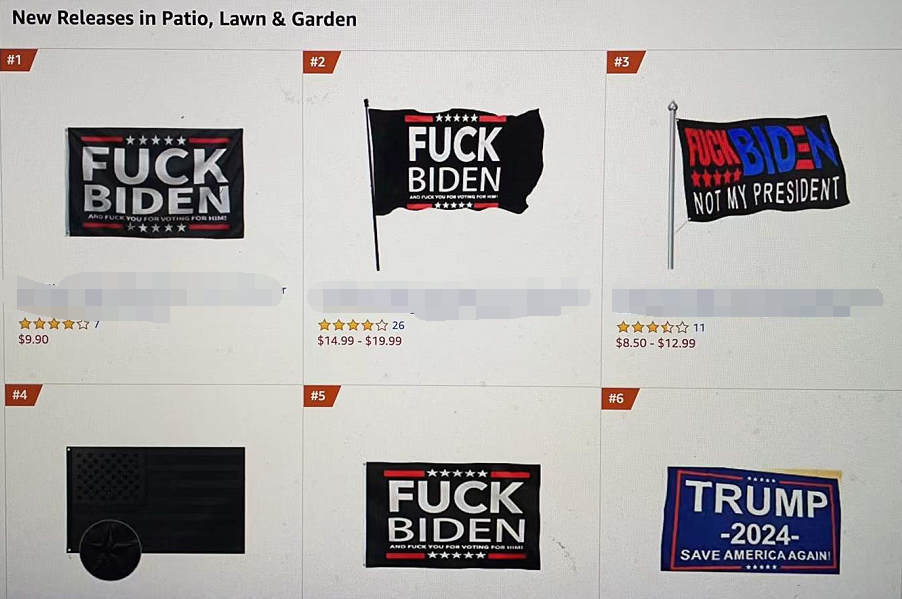Open the star rating of the #1 product
This screenshot has width=902, height=599.
54,324
